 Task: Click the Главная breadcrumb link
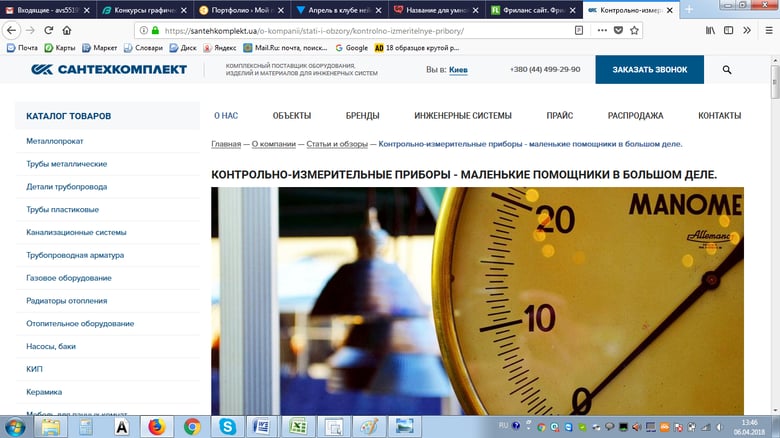click(x=226, y=144)
